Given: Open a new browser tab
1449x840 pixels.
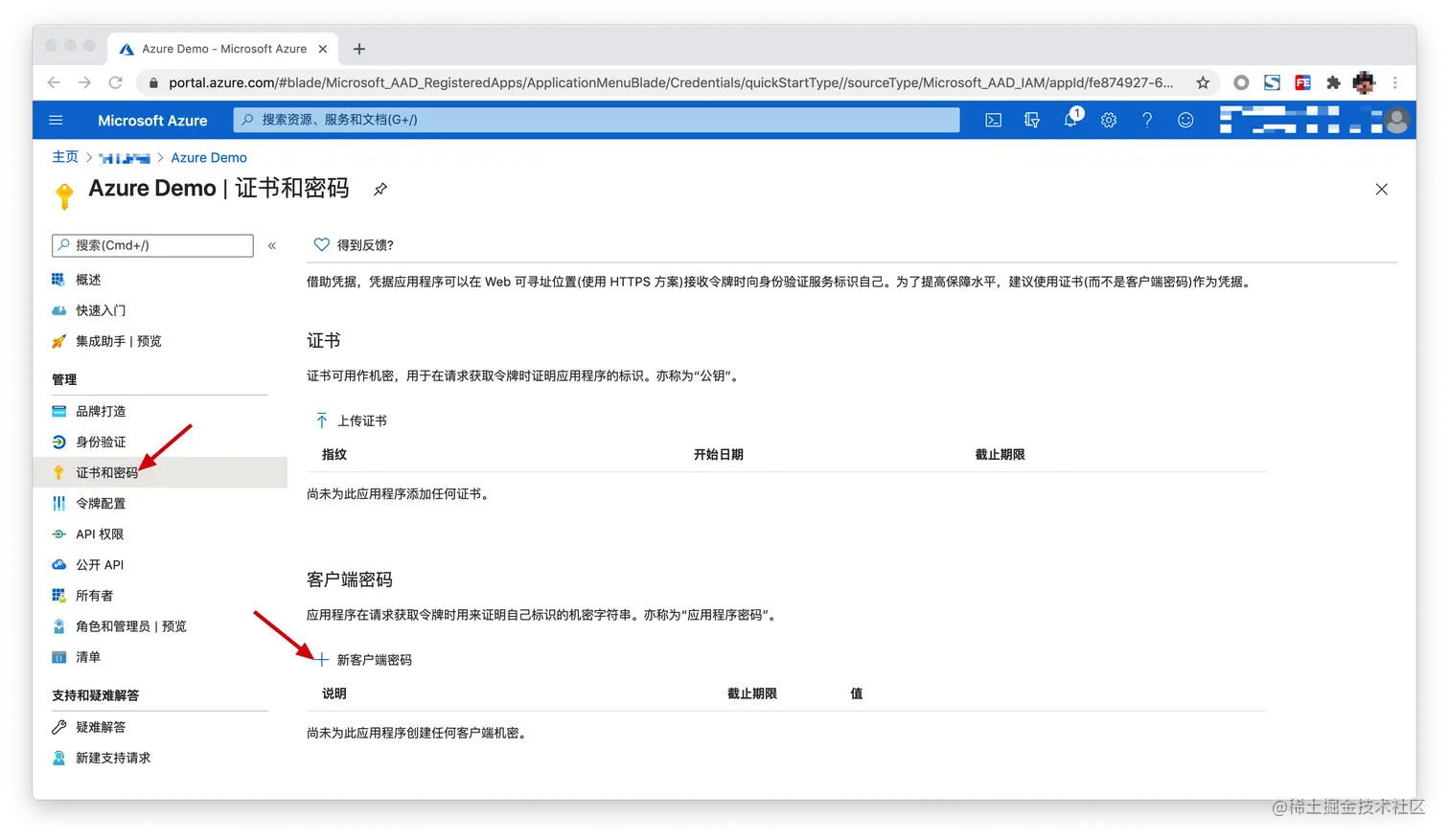Looking at the screenshot, I should click(359, 49).
